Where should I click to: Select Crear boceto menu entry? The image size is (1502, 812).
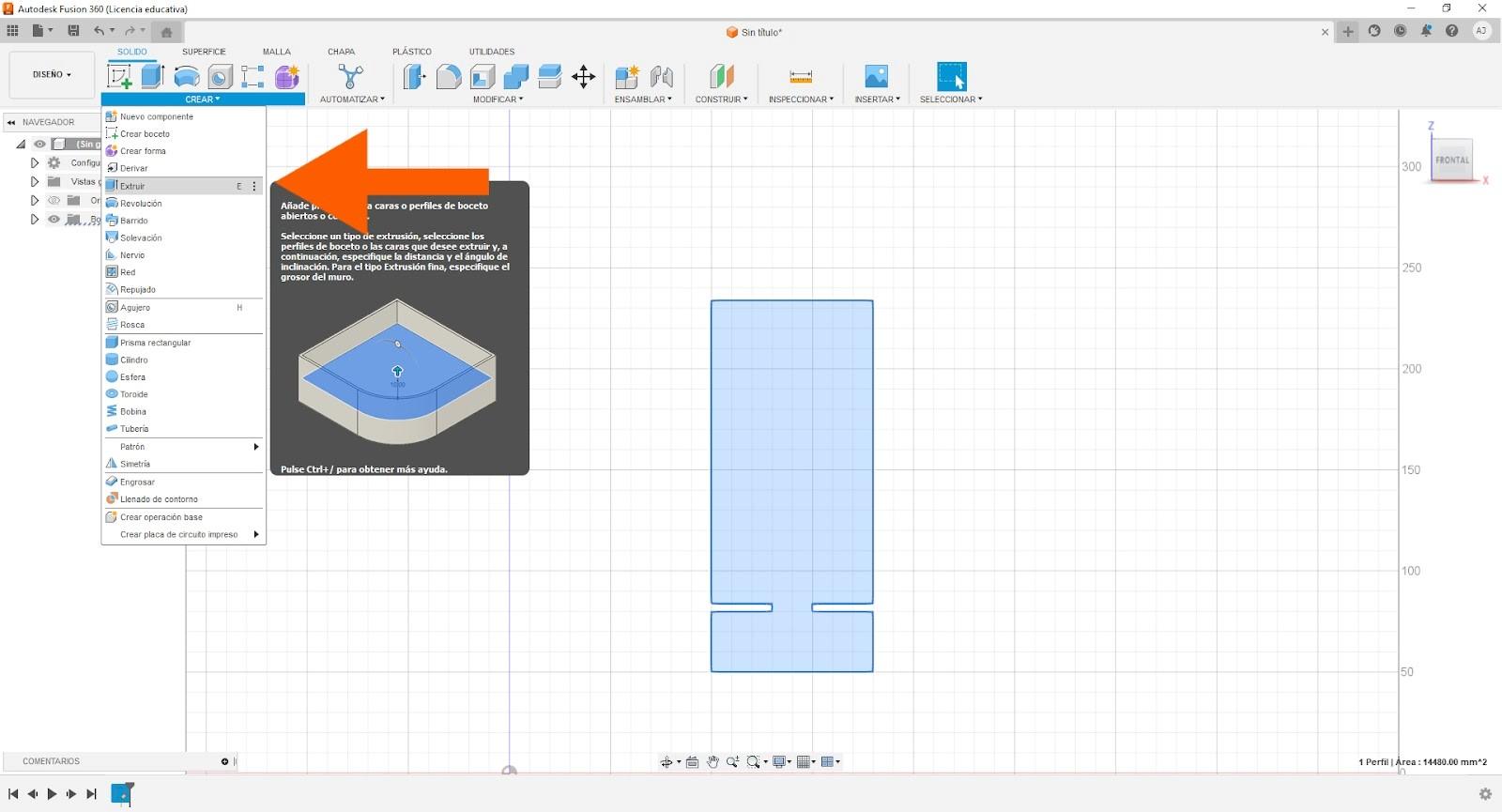[183, 134]
